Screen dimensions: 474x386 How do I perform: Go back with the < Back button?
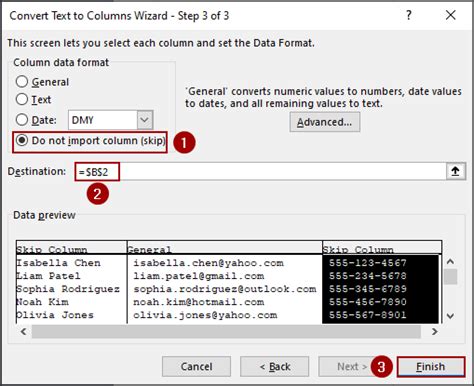(x=275, y=367)
